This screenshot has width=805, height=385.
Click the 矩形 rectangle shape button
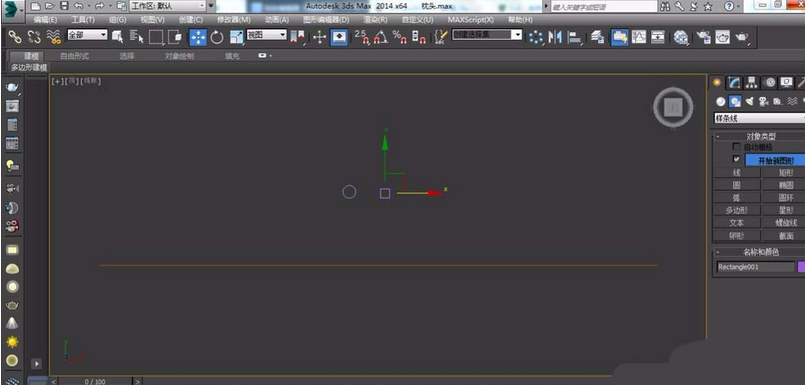pyautogui.click(x=784, y=173)
